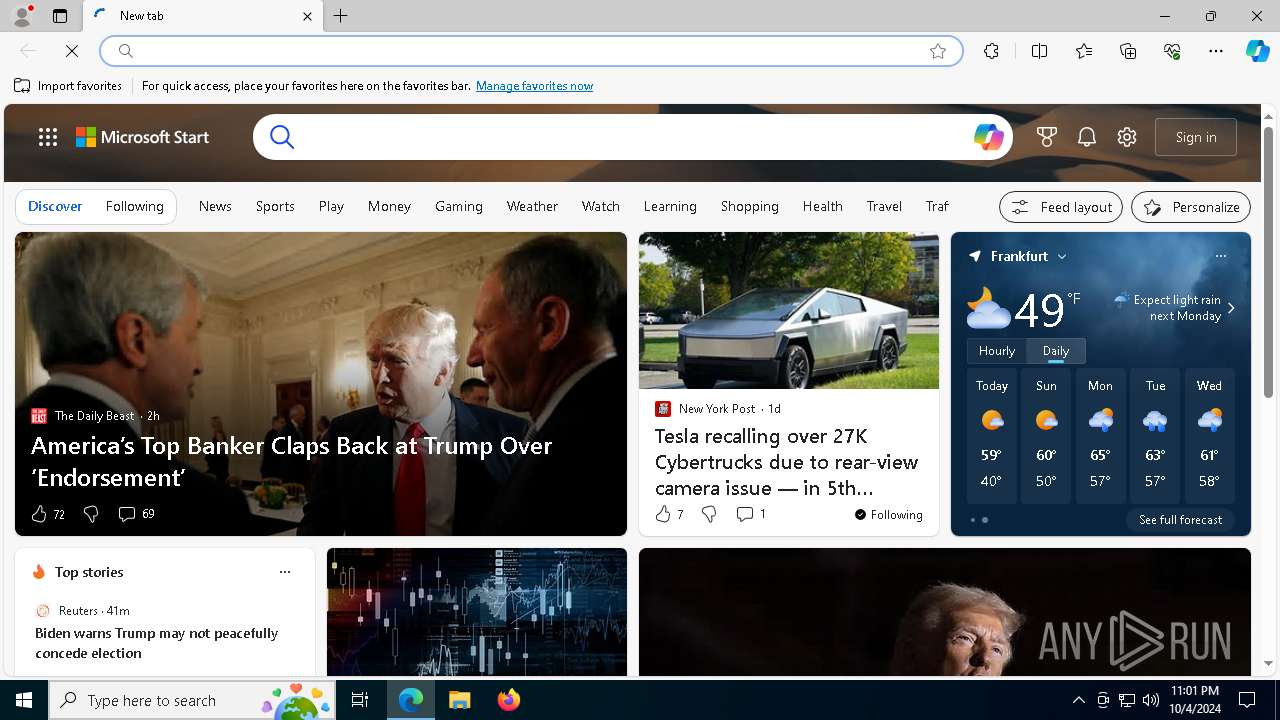Open the Edge profile icon
Viewport: 1280px width, 720px height.
[21, 16]
